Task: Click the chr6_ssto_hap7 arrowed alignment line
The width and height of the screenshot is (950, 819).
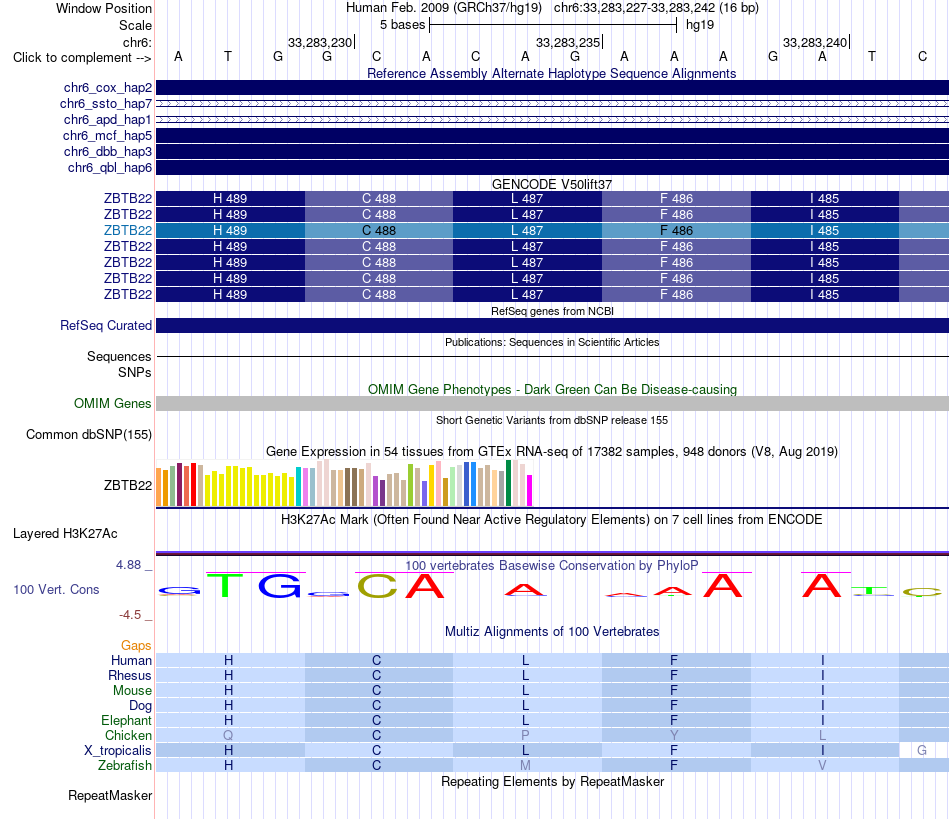Action: [x=552, y=104]
